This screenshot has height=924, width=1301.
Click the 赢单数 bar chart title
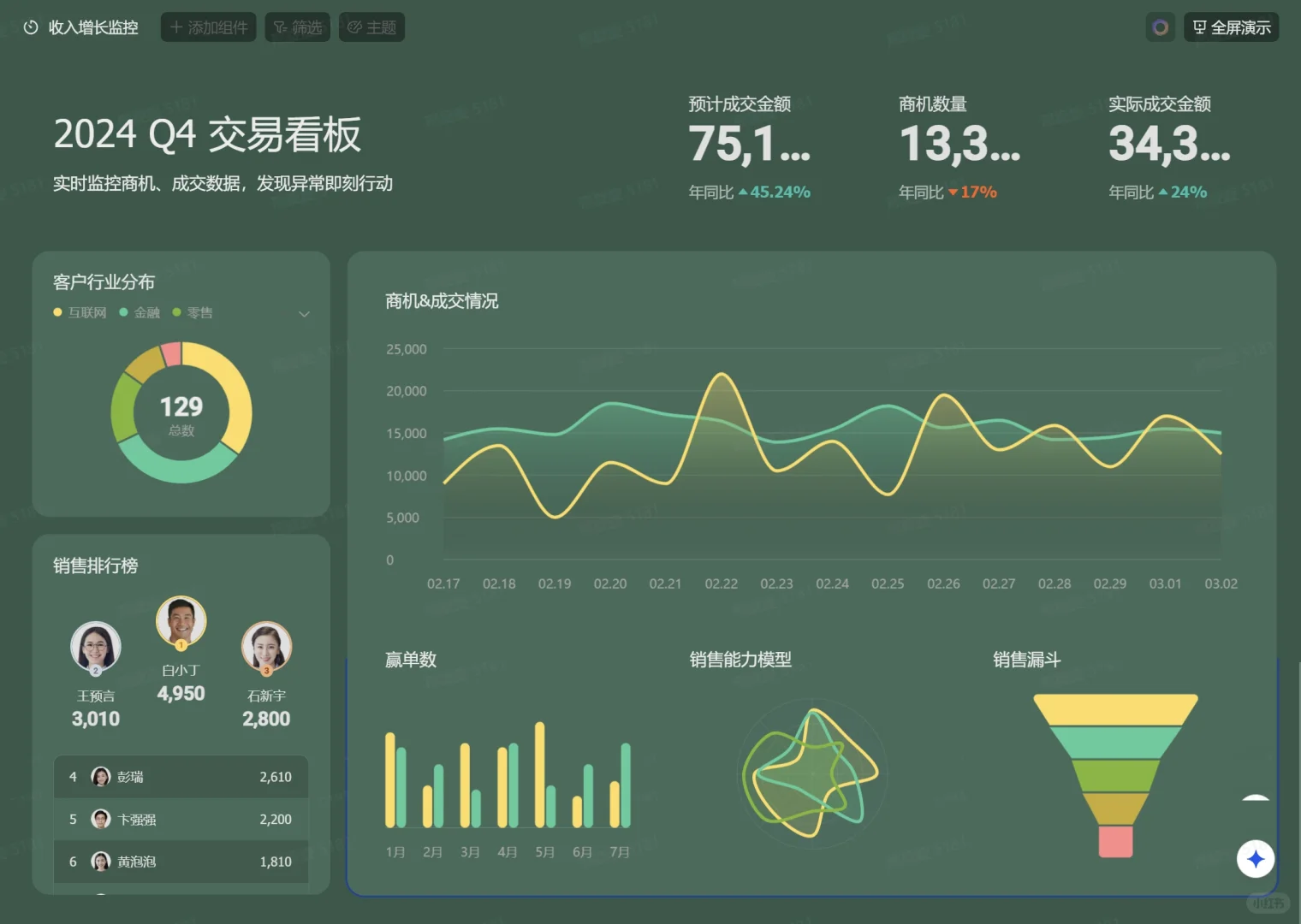pyautogui.click(x=411, y=660)
